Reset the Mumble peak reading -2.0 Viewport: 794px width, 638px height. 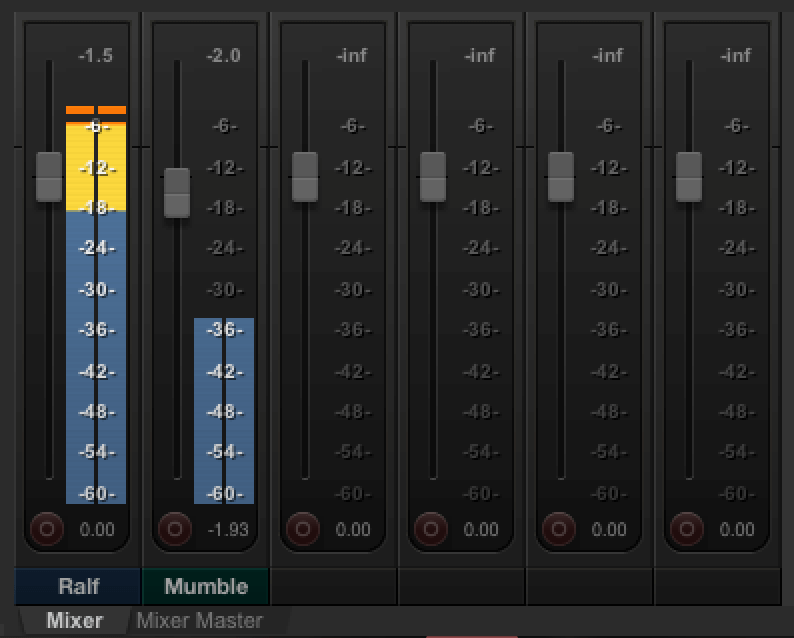click(x=224, y=56)
